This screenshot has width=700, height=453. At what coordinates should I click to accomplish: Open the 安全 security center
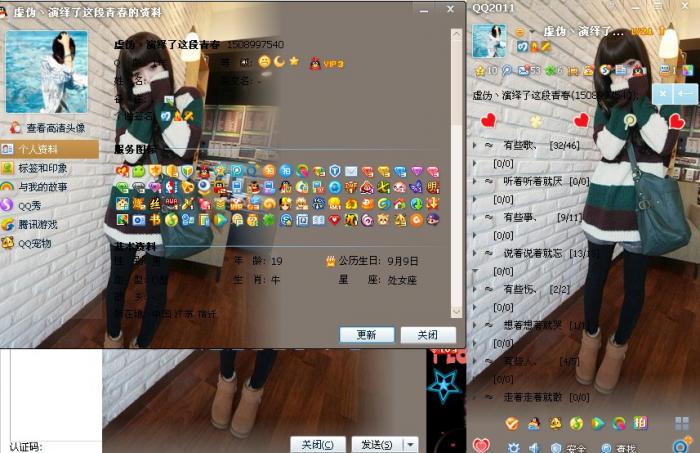[568, 448]
